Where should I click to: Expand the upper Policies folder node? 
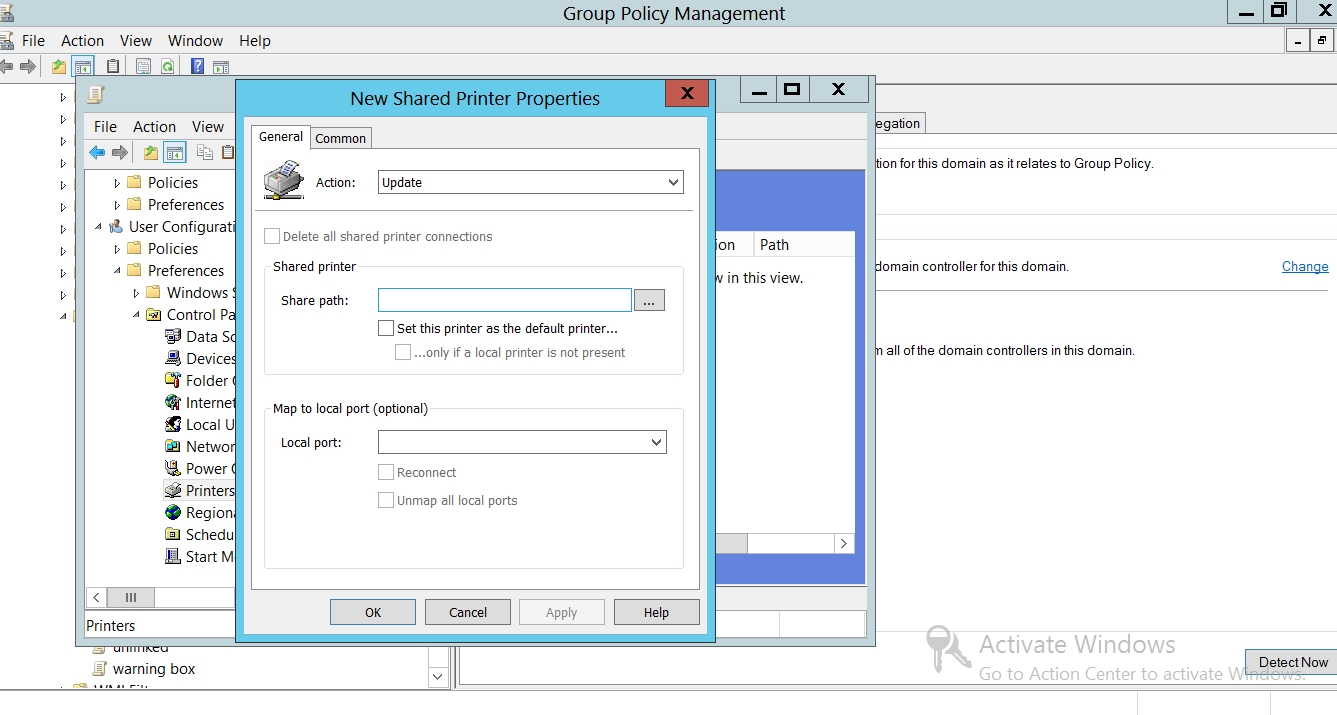pos(117,182)
